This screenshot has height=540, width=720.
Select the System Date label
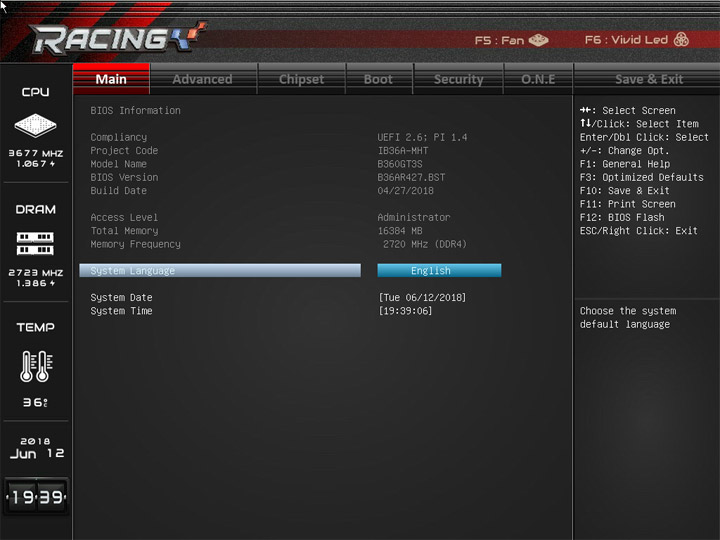coord(121,298)
